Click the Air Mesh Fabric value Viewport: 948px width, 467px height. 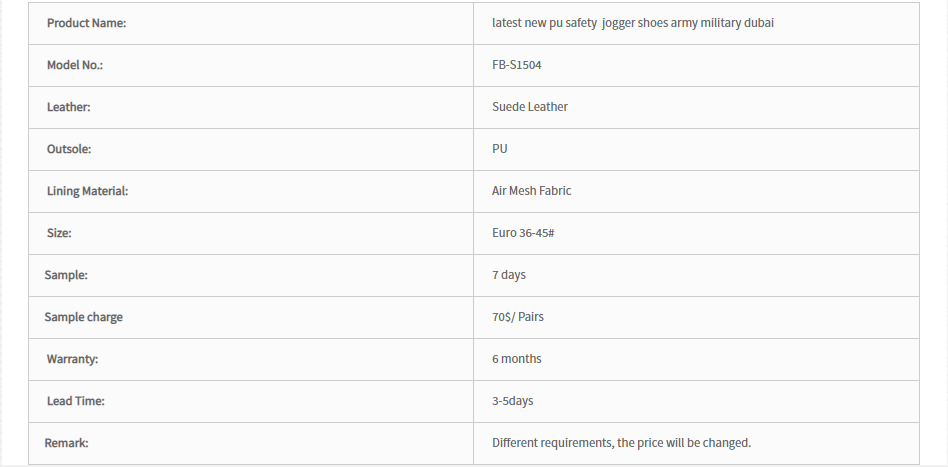coord(531,191)
